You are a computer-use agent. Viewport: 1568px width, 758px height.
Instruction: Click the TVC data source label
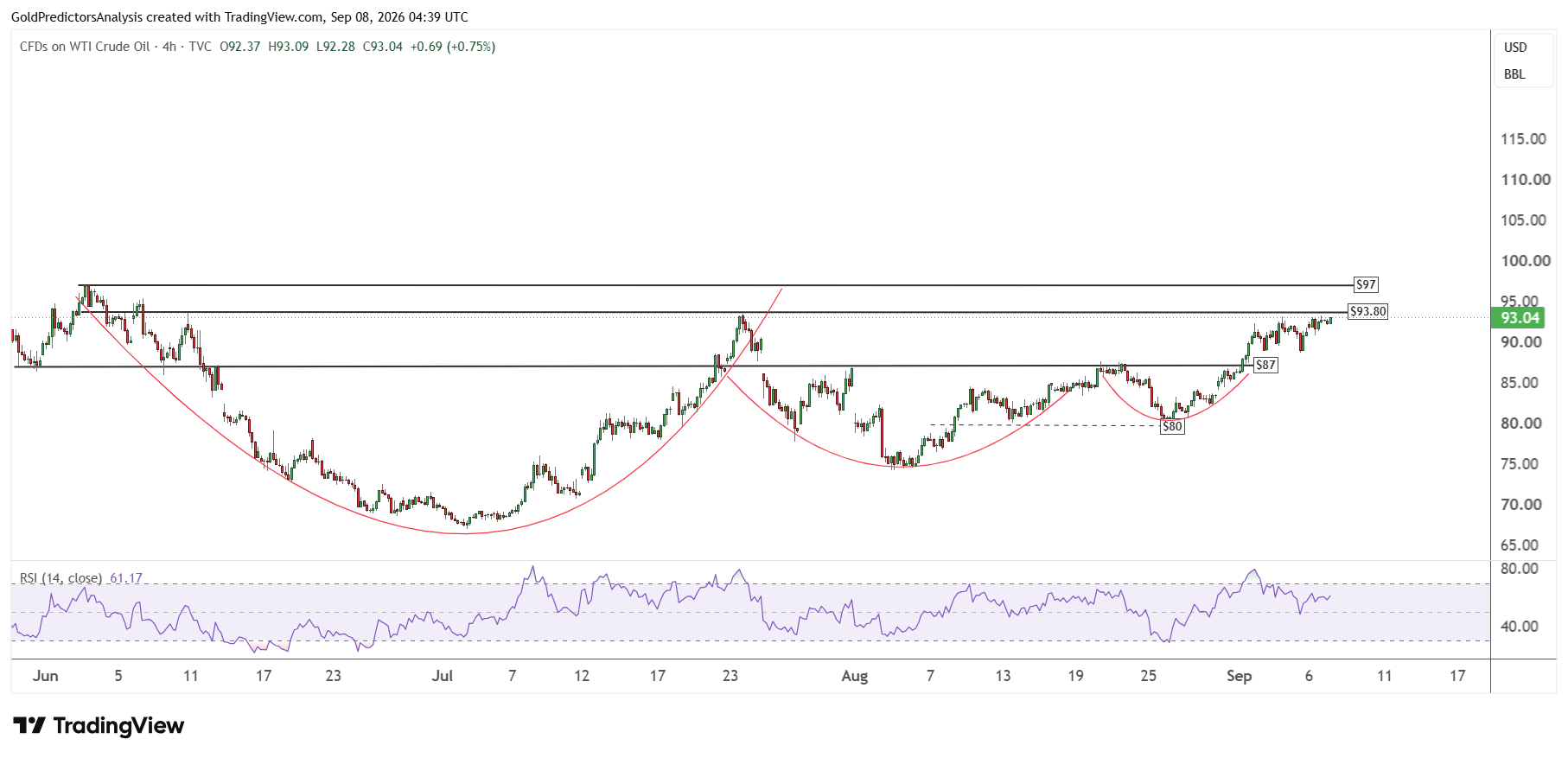[200, 47]
